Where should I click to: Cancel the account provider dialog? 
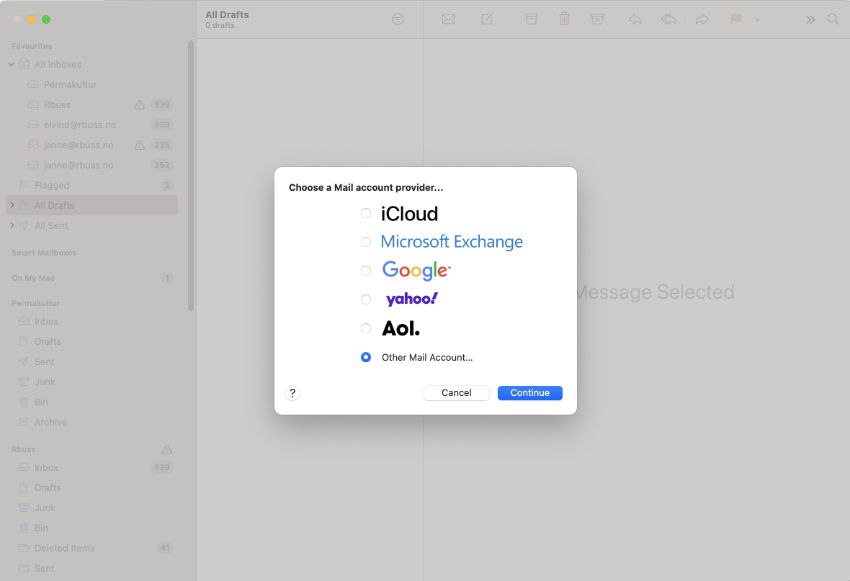coord(456,392)
